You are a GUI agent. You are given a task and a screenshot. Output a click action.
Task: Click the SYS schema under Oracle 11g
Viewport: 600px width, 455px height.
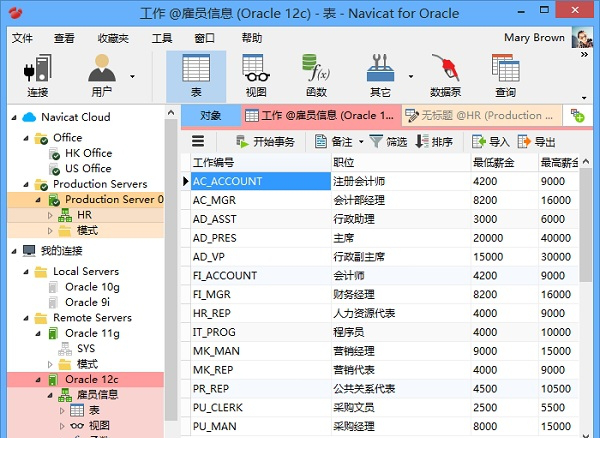pyautogui.click(x=76, y=348)
